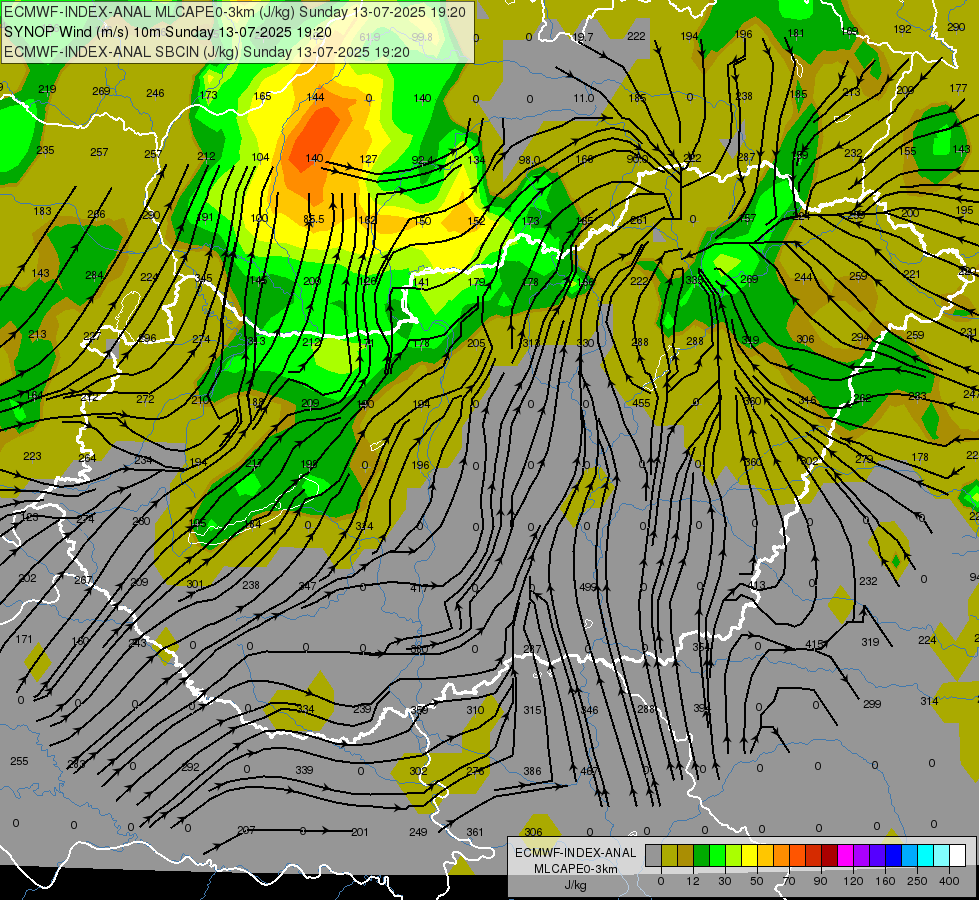Click the gray swatch in the legend
The image size is (979, 900).
tap(654, 855)
